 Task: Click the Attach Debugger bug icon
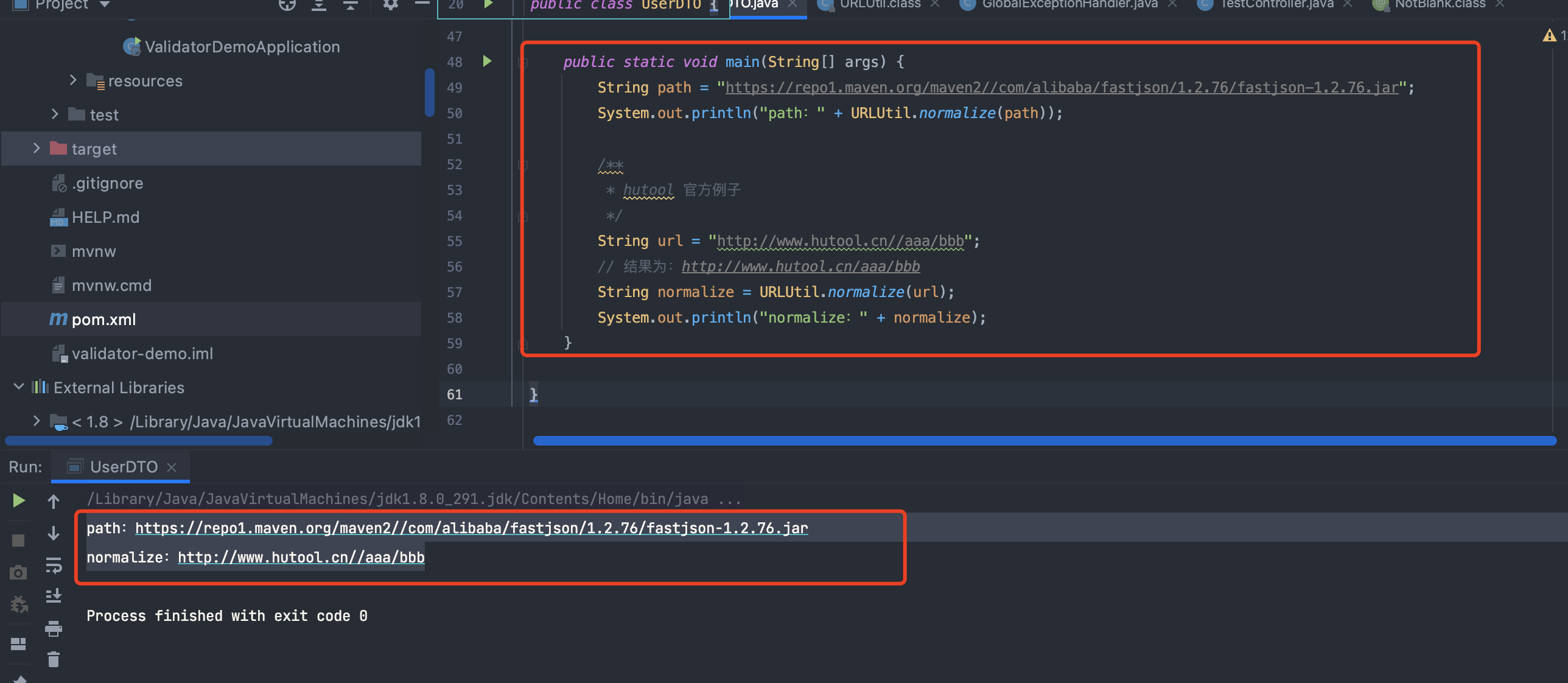coord(19,604)
